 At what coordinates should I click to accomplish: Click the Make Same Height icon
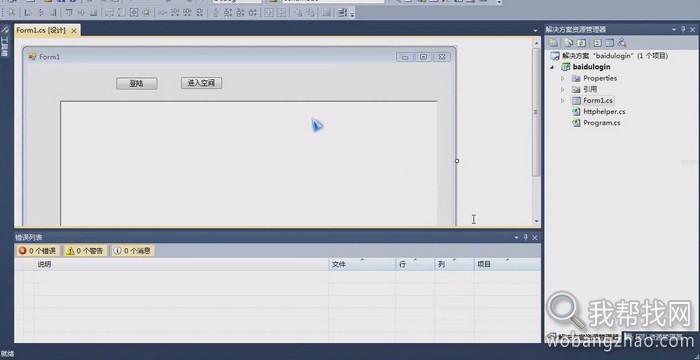click(121, 13)
